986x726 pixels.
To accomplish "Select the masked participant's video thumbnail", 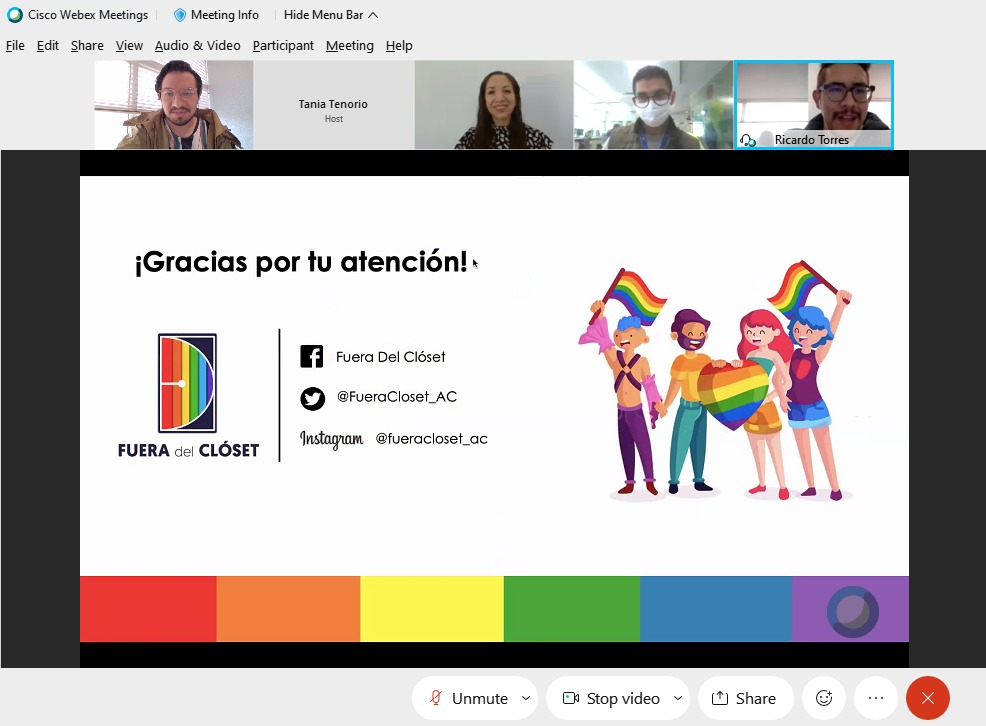I will pyautogui.click(x=653, y=104).
